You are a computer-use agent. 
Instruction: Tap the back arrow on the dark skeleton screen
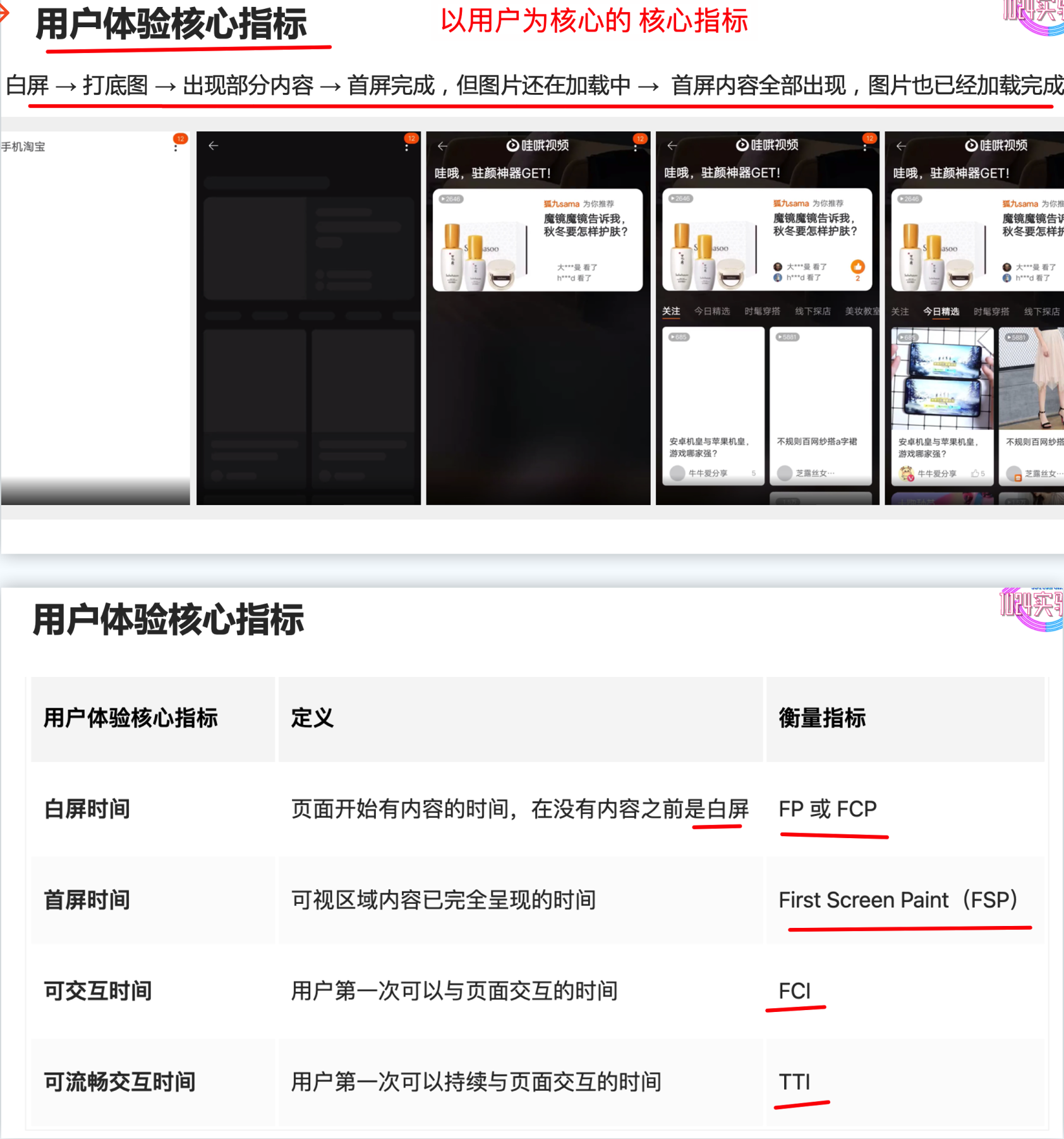[214, 146]
